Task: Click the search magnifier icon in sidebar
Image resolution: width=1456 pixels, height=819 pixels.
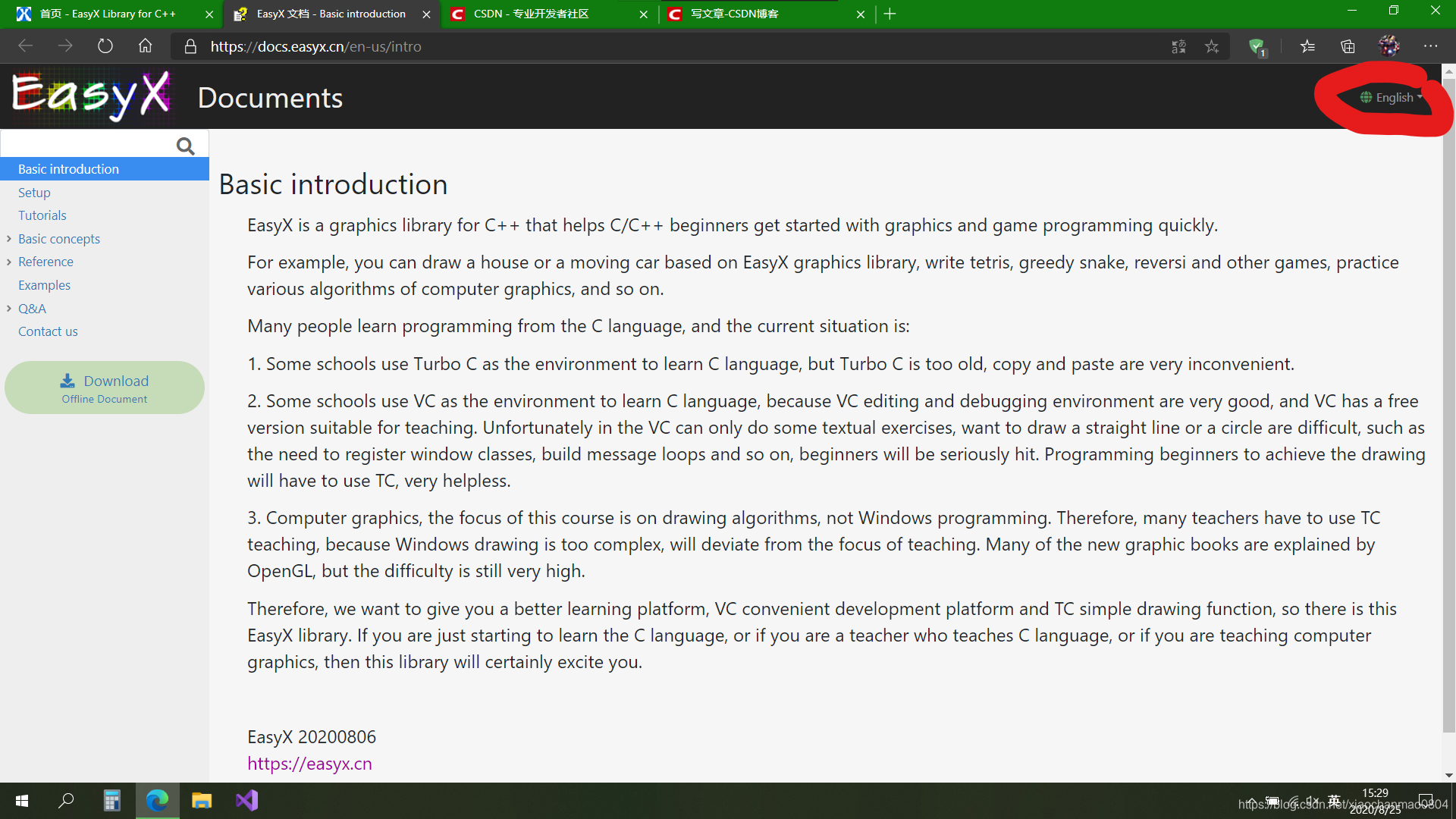Action: (x=185, y=146)
